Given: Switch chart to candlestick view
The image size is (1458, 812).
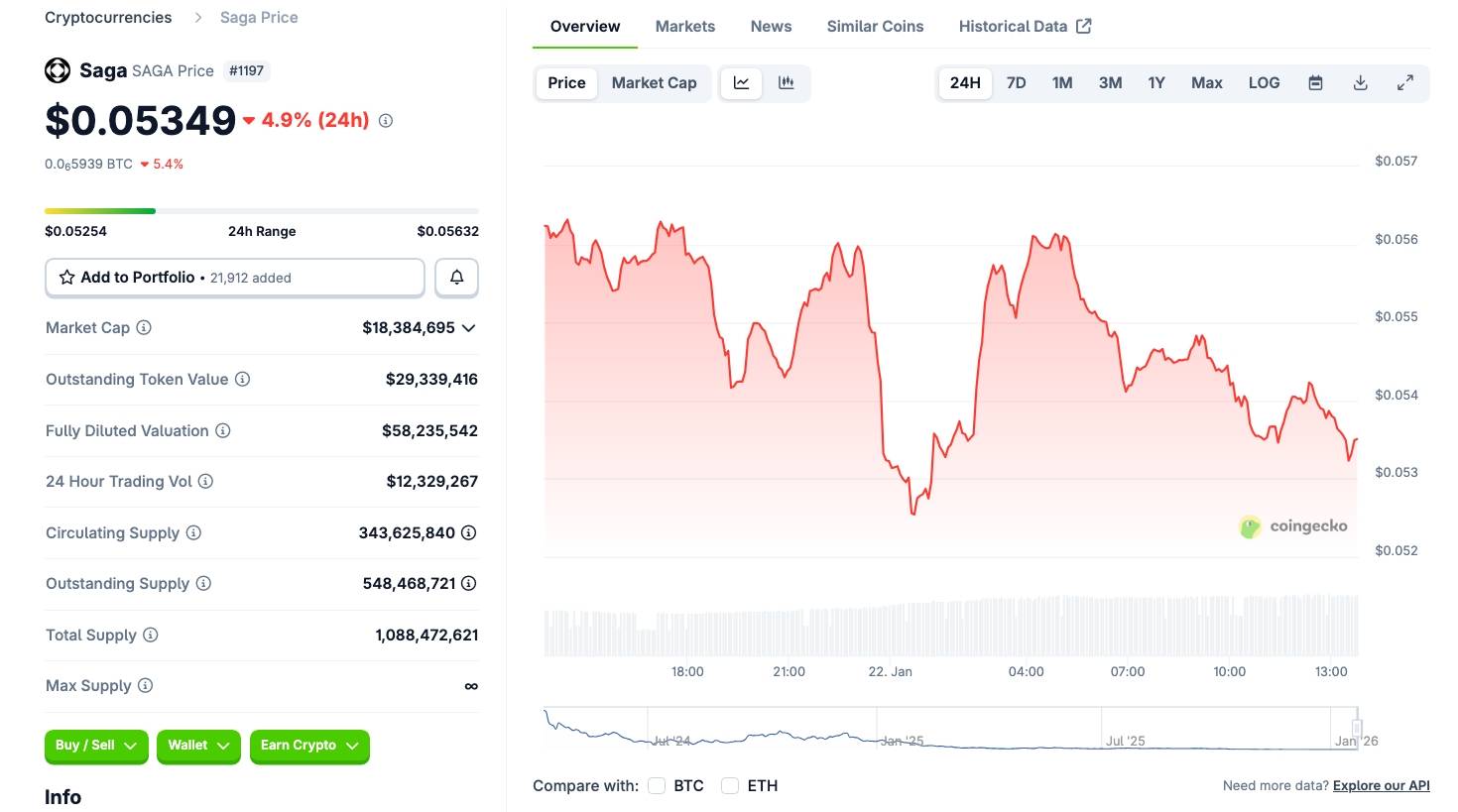Looking at the screenshot, I should point(786,82).
